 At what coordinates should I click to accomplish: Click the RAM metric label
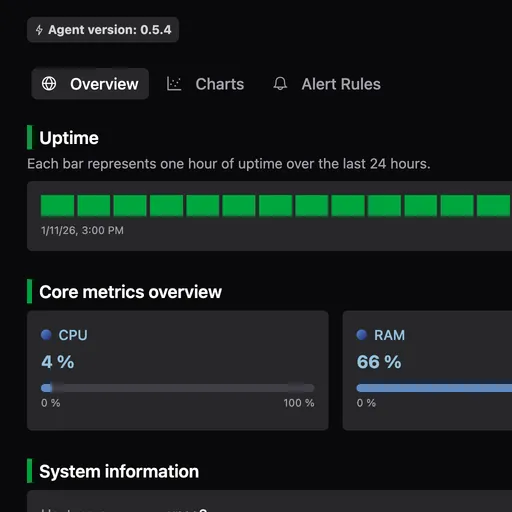tap(389, 335)
